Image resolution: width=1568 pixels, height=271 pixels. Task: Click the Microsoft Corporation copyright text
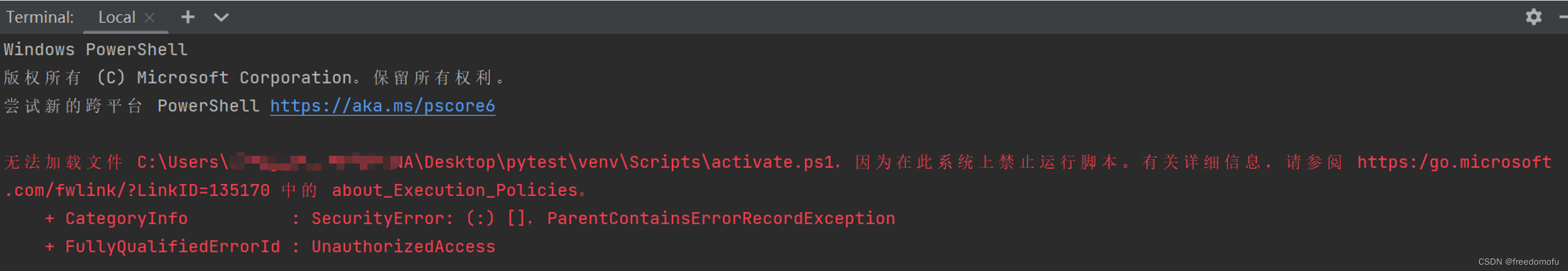243,77
